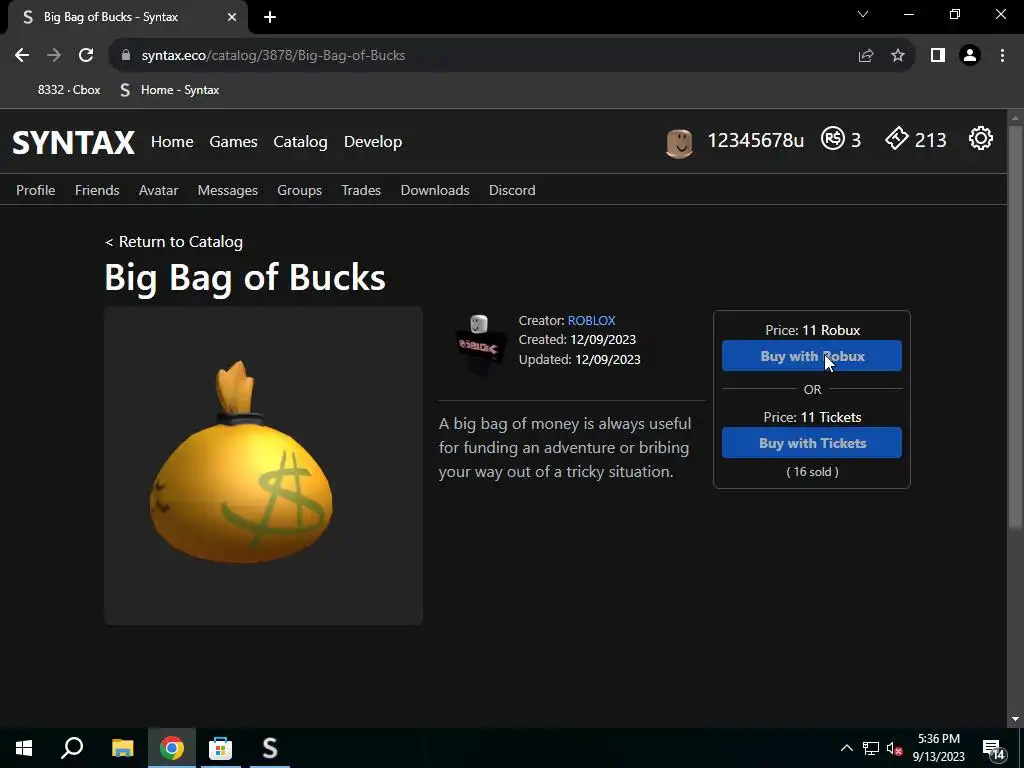Click the Robux currency icon in header
The width and height of the screenshot is (1024, 768).
tap(833, 138)
